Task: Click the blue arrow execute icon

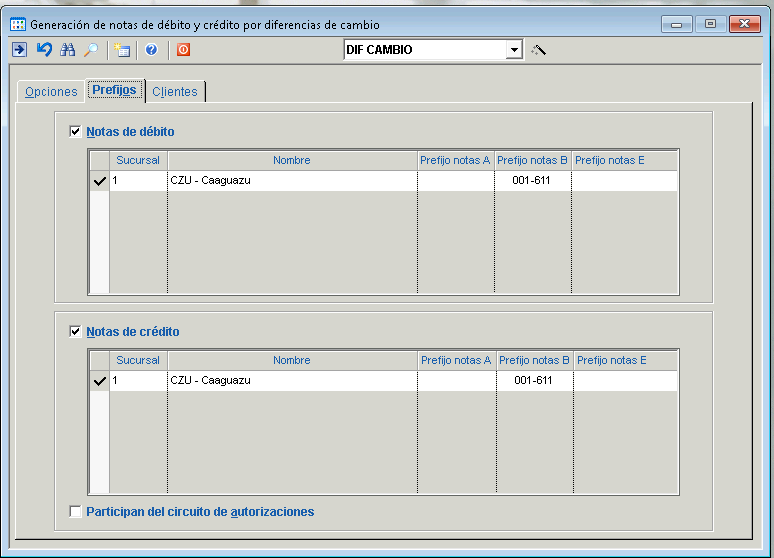Action: pyautogui.click(x=19, y=49)
